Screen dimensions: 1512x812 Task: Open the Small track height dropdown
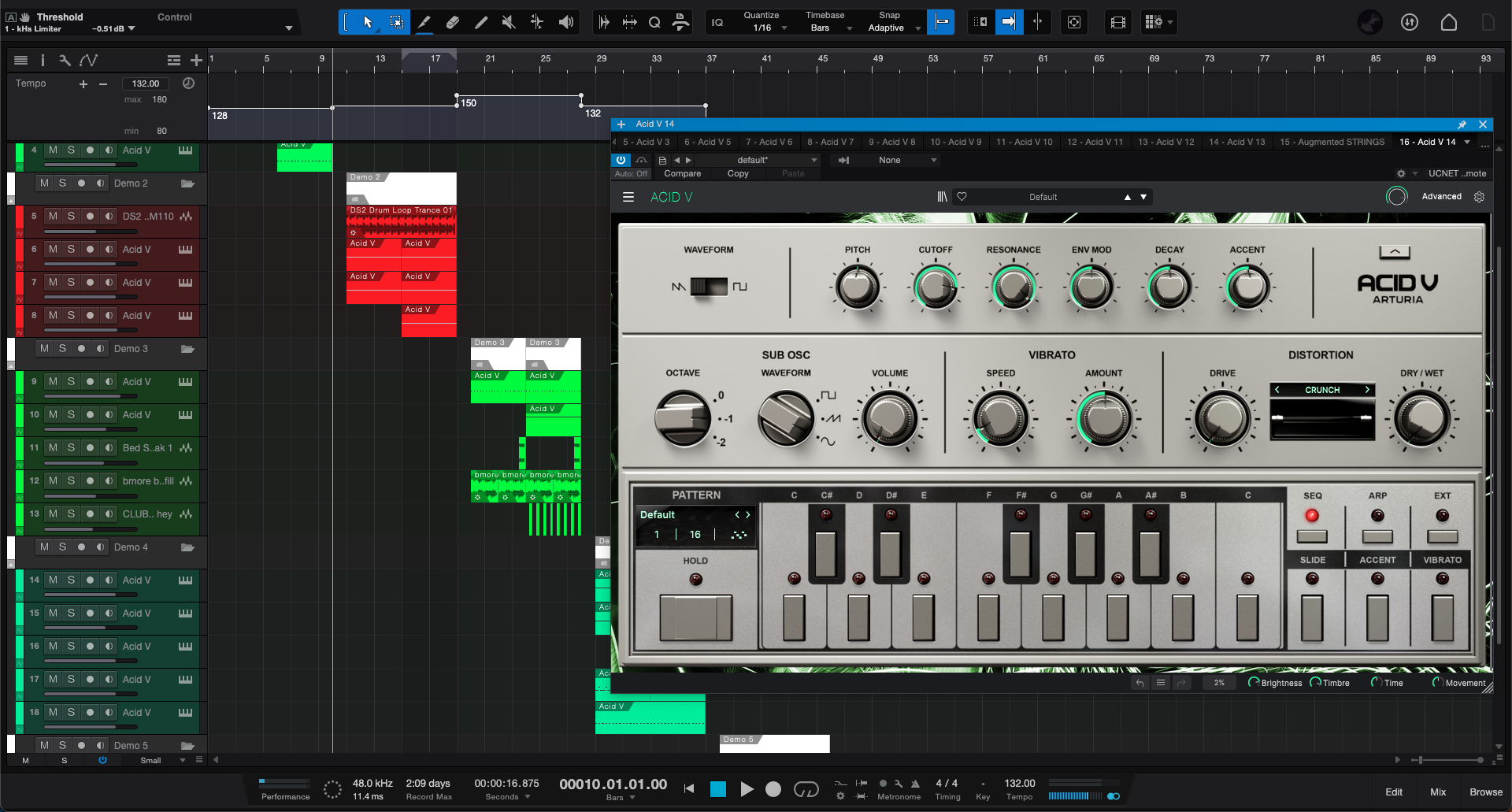pos(163,761)
